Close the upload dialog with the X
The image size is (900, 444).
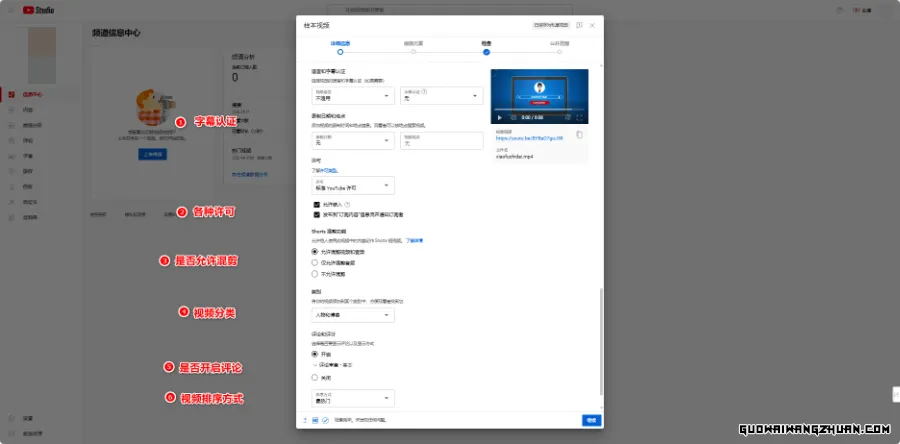(x=592, y=25)
